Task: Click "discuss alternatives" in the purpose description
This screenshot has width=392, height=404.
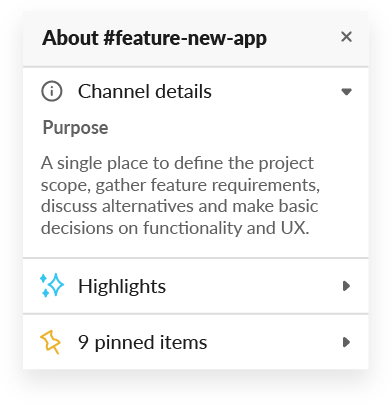Action: (x=117, y=206)
